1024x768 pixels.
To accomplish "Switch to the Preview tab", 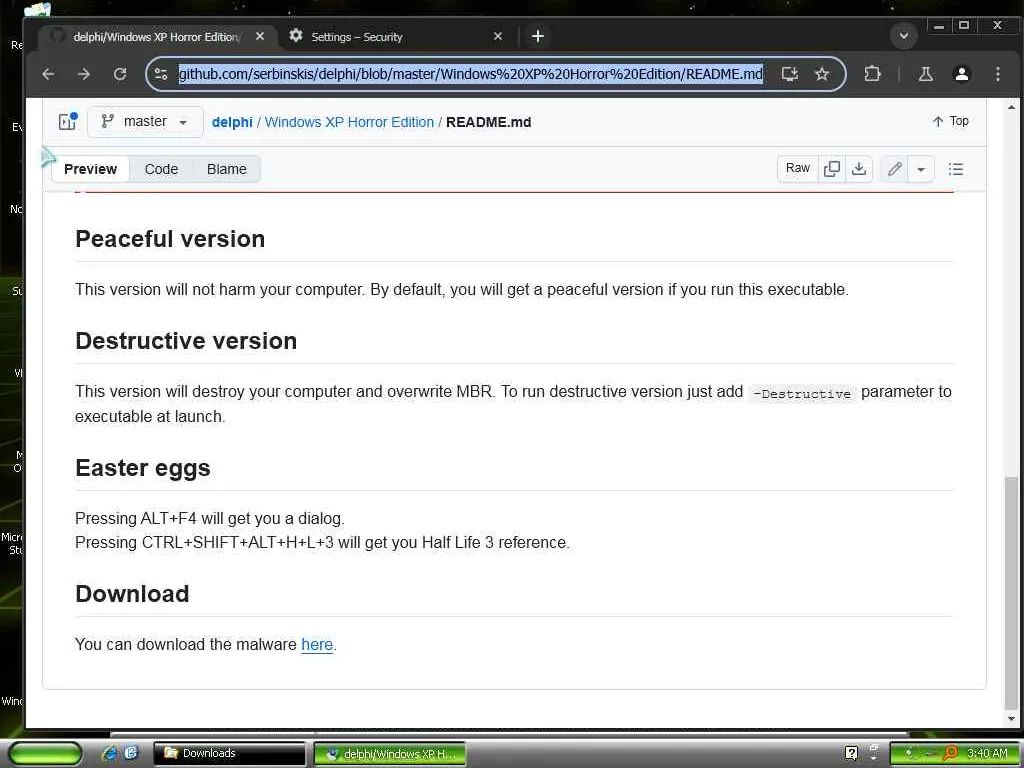I will point(90,168).
